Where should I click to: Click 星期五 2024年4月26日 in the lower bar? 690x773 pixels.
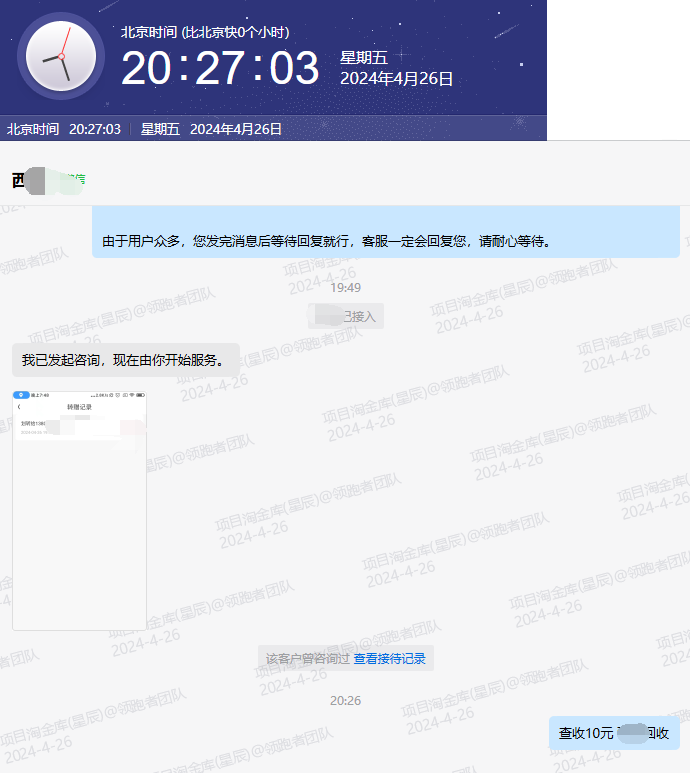tap(211, 129)
